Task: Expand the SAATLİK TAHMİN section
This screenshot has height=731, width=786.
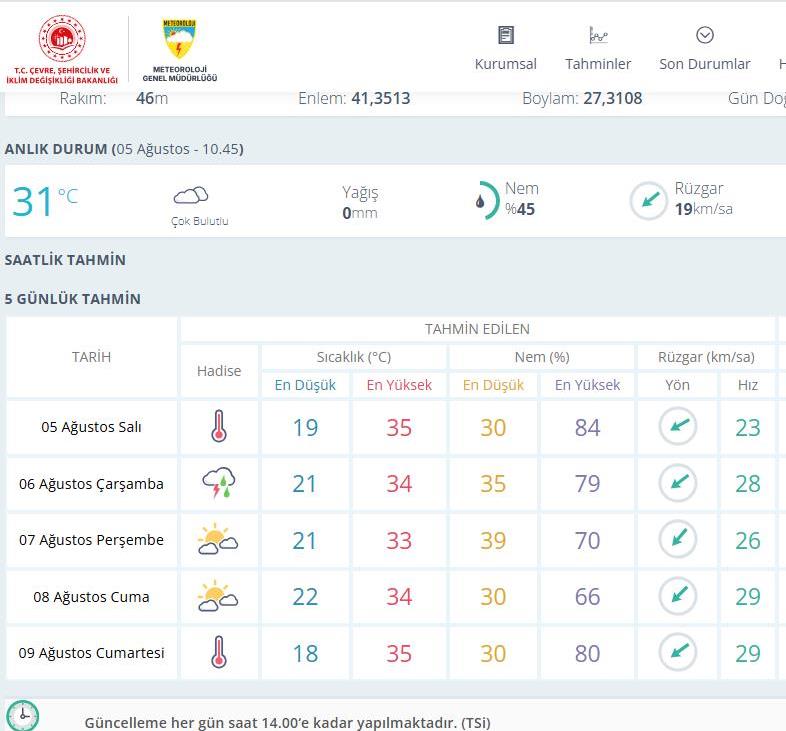Action: coord(65,260)
